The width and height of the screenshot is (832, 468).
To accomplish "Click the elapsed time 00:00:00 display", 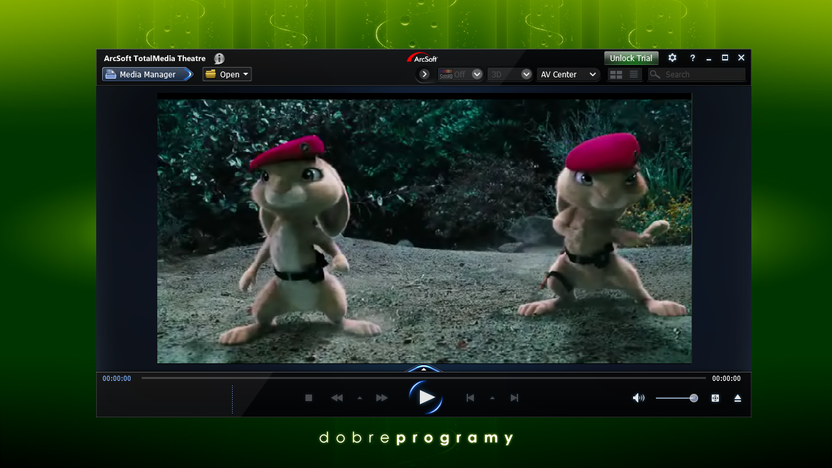I will tap(117, 378).
